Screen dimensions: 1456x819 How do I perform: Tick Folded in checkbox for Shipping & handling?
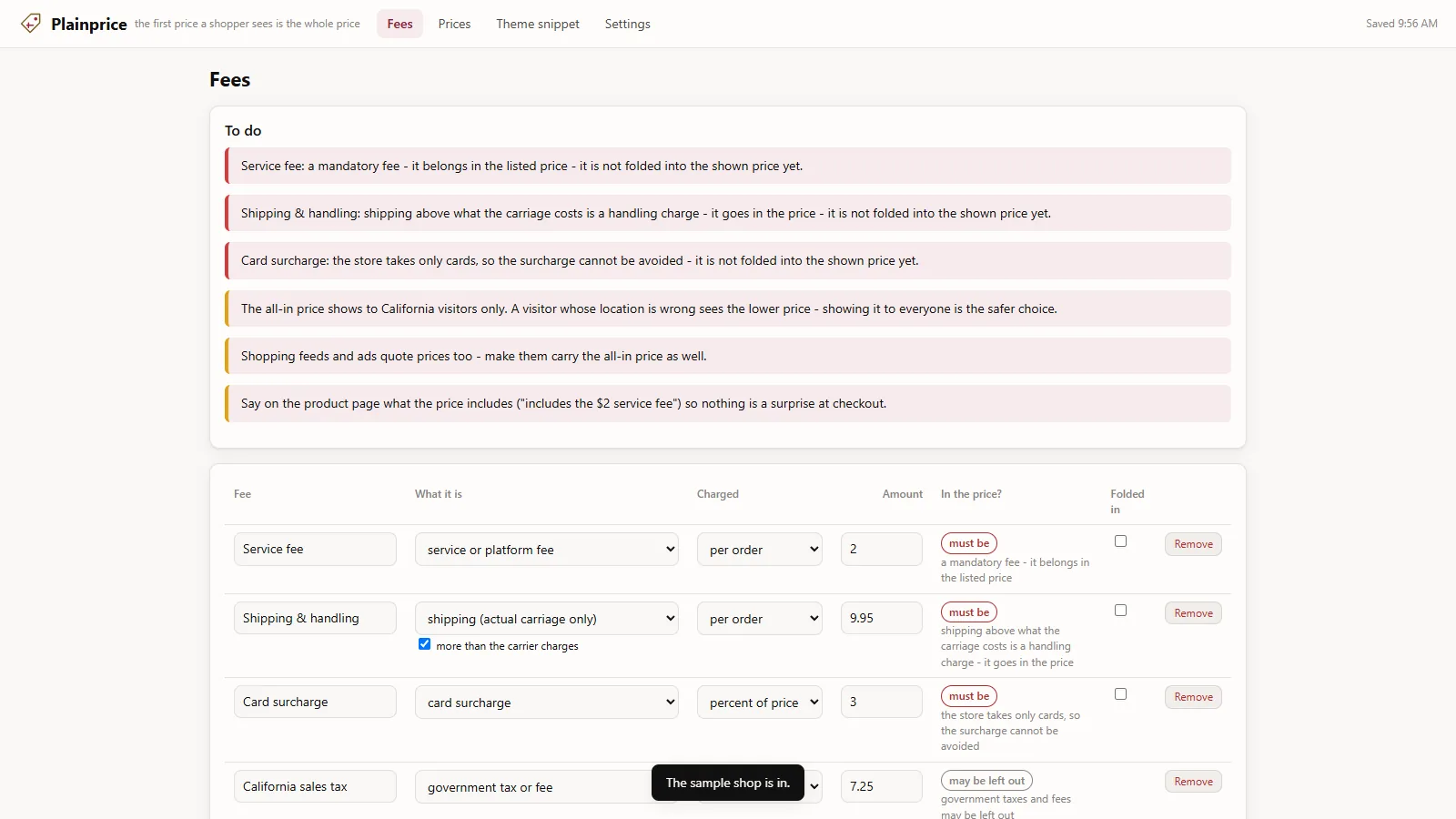pos(1120,611)
